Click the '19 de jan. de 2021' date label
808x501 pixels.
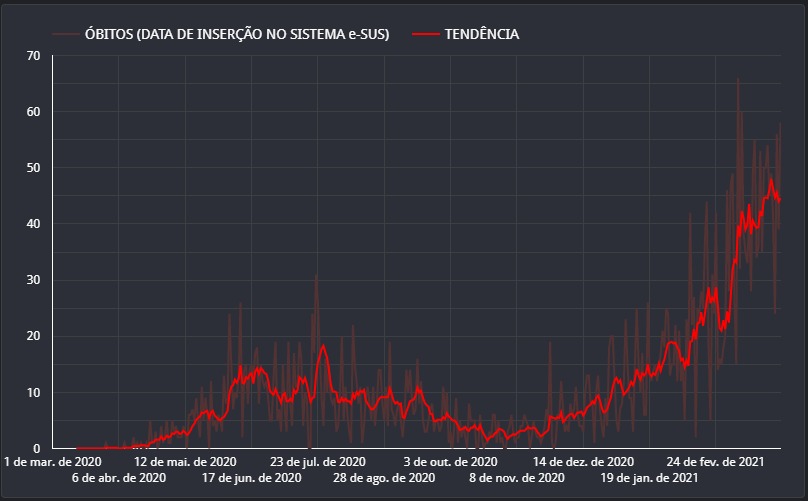(649, 479)
